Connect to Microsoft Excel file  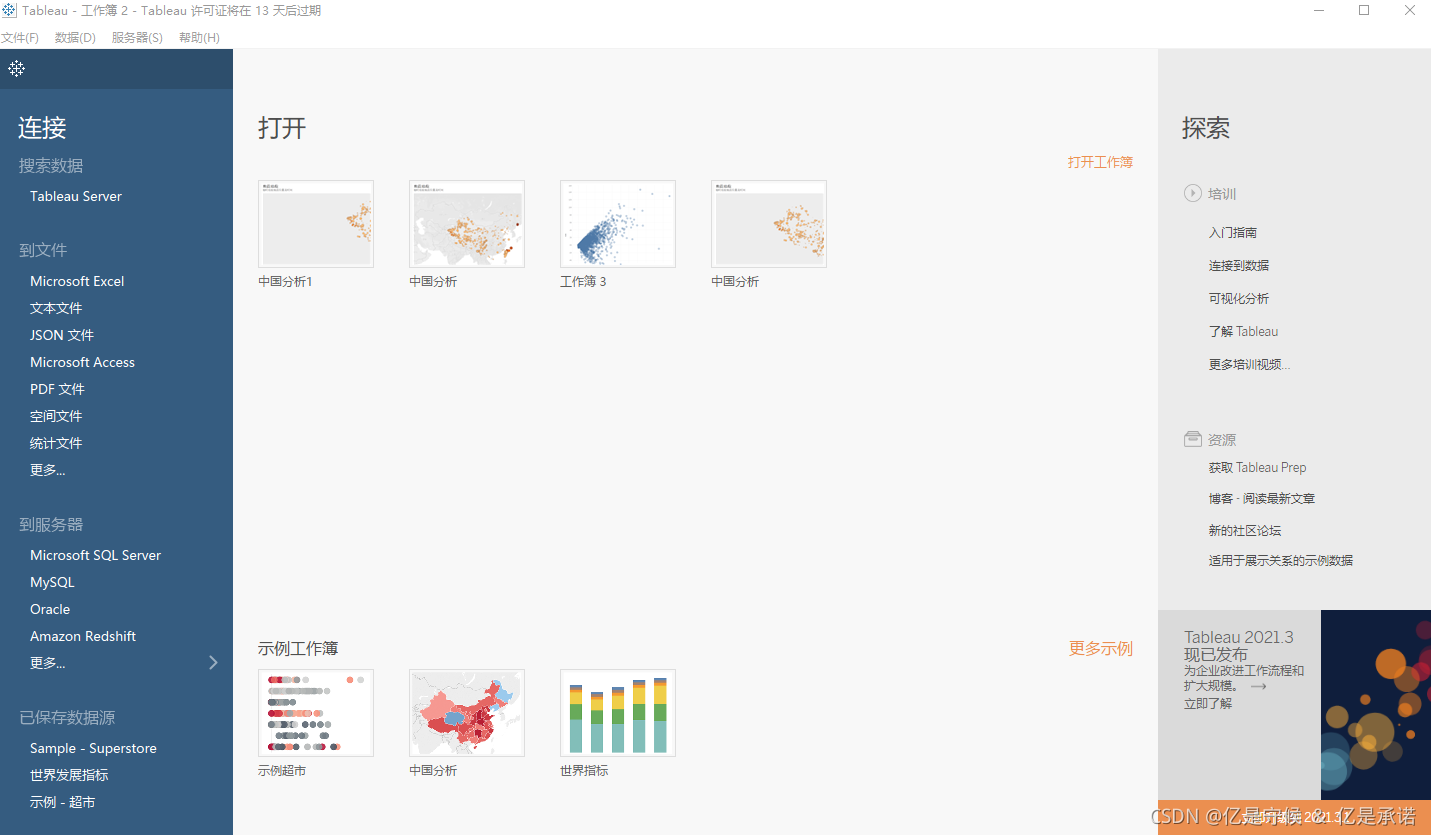[77, 281]
